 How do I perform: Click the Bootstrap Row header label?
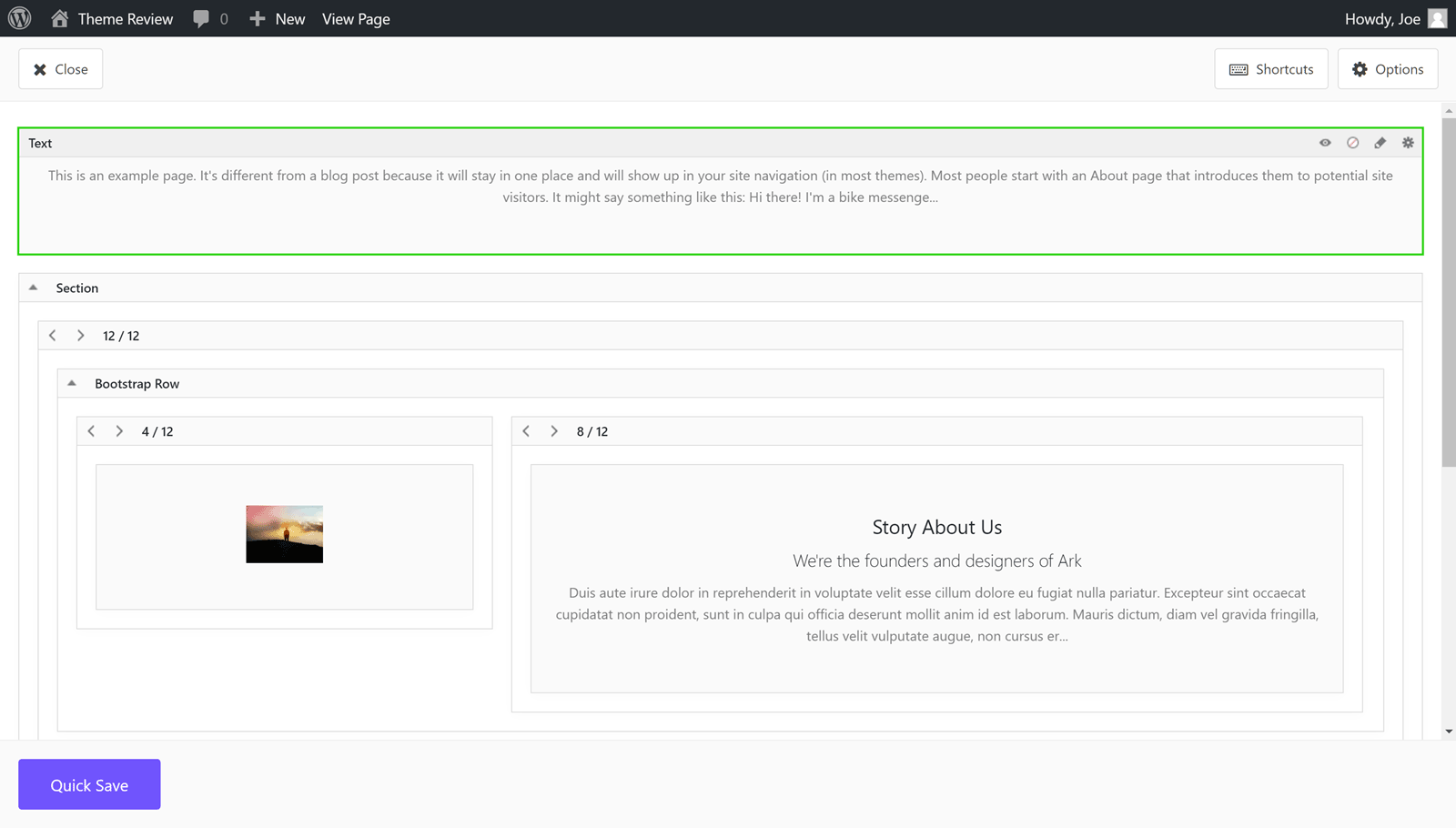[137, 384]
